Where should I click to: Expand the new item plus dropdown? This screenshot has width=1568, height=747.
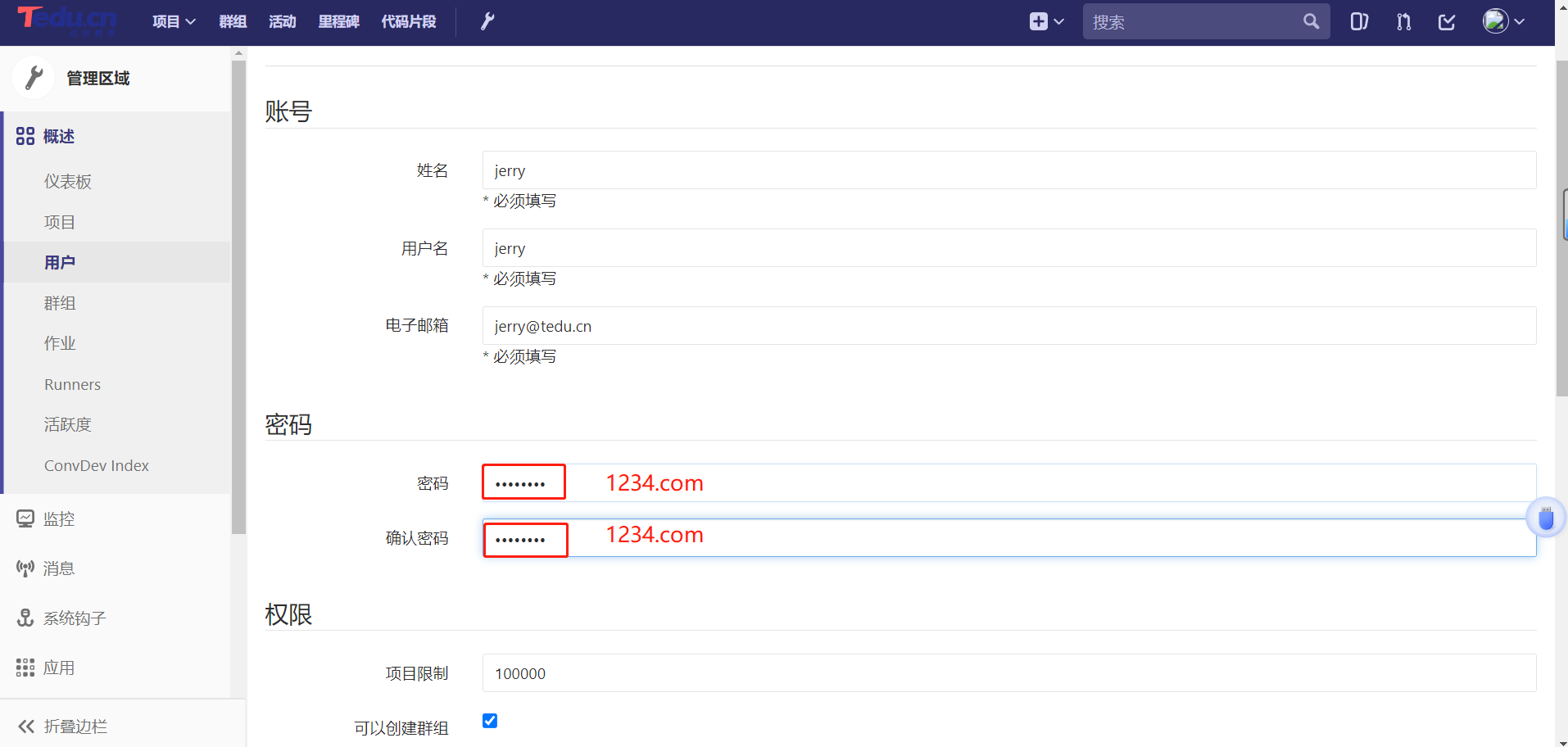tap(1046, 21)
